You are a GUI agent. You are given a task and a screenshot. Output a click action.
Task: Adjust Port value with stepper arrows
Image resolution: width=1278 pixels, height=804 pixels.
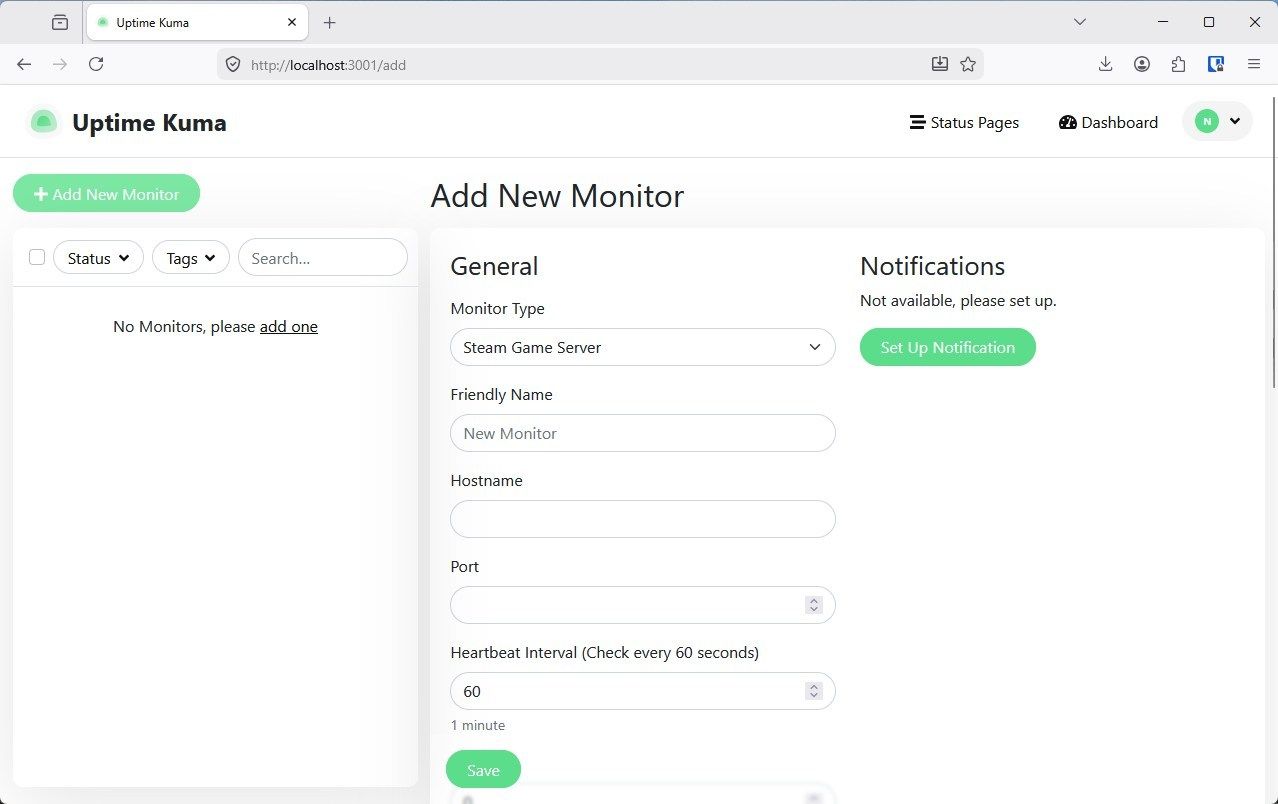[x=814, y=605]
